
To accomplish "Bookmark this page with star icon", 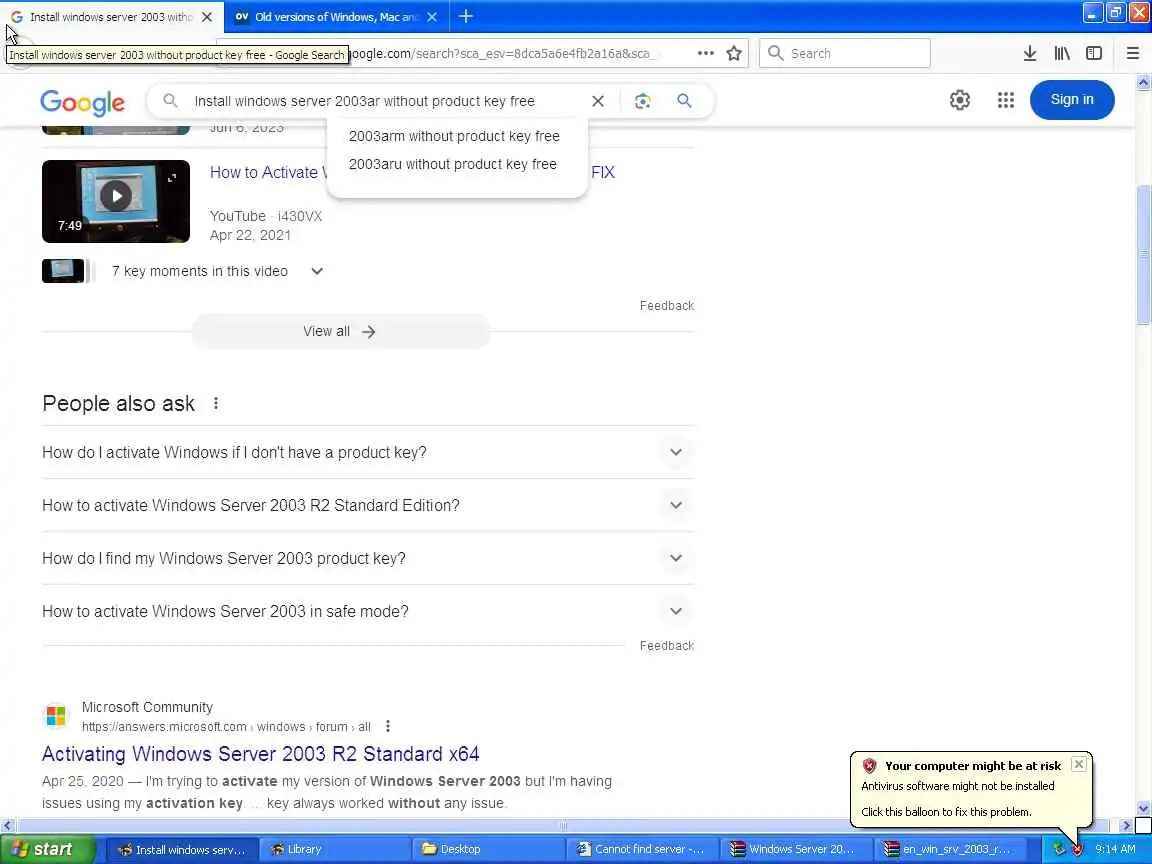I will point(733,53).
